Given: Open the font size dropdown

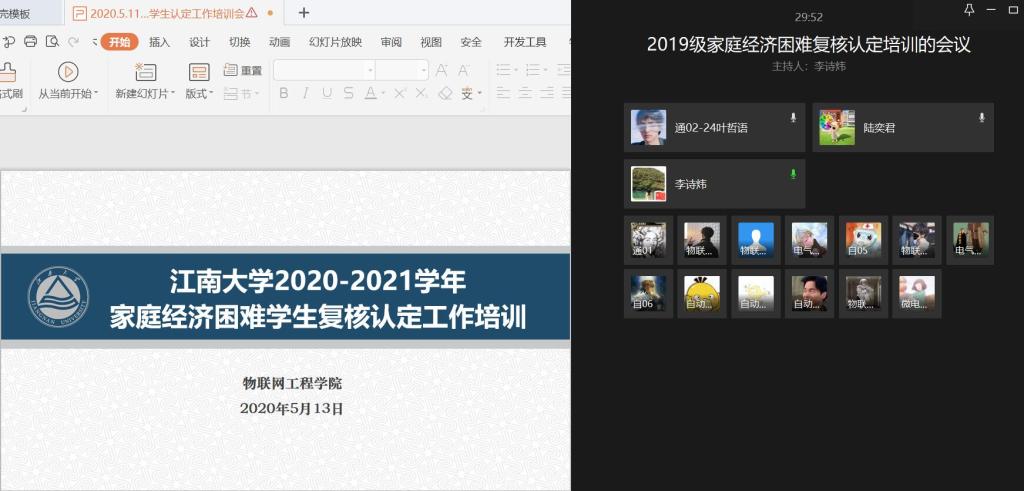Looking at the screenshot, I should (x=424, y=70).
